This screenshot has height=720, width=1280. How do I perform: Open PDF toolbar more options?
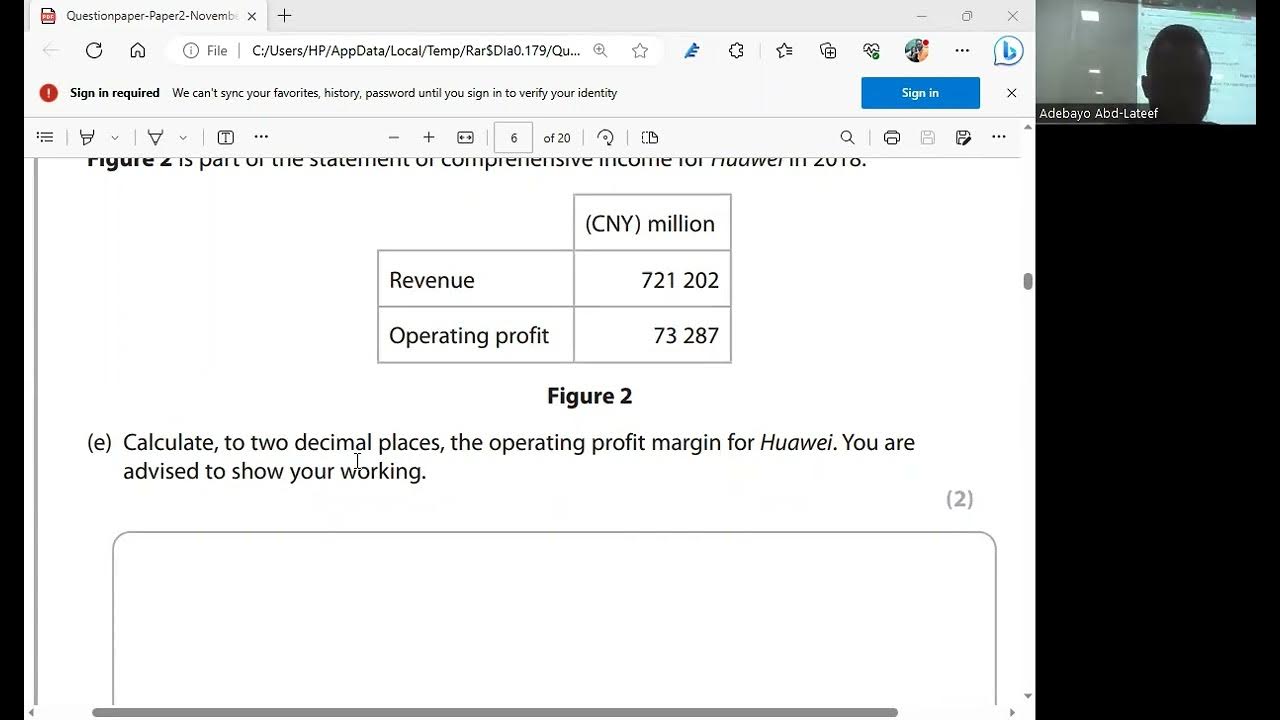(999, 137)
